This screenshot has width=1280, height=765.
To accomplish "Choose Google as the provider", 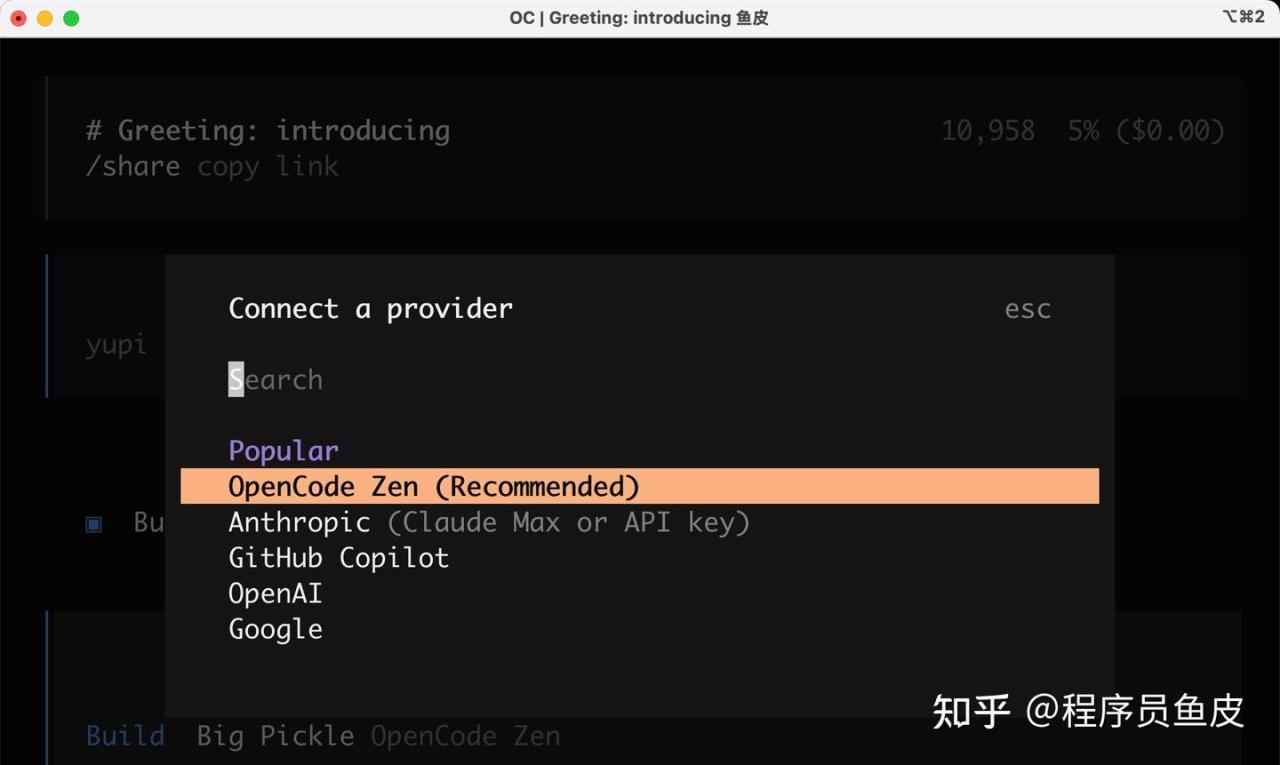I will tap(275, 629).
